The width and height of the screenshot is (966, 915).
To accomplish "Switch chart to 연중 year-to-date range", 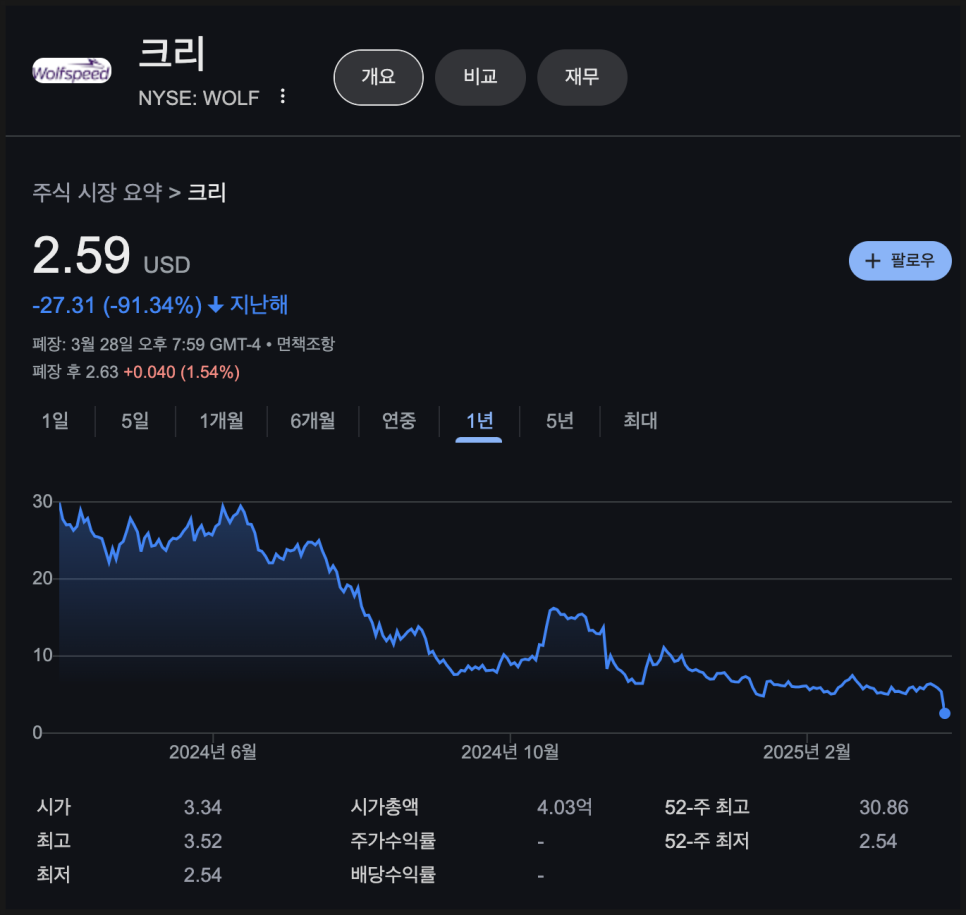I will [399, 421].
